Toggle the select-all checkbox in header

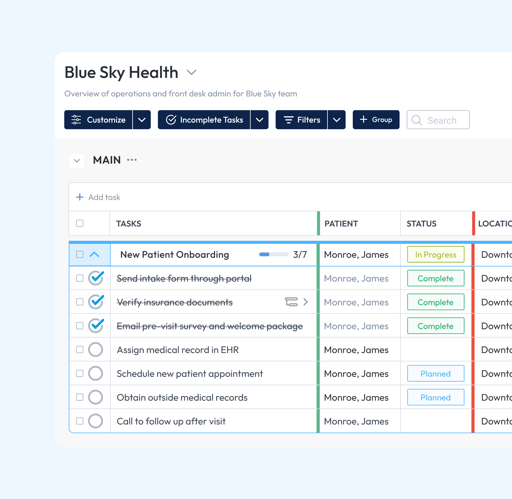80,223
